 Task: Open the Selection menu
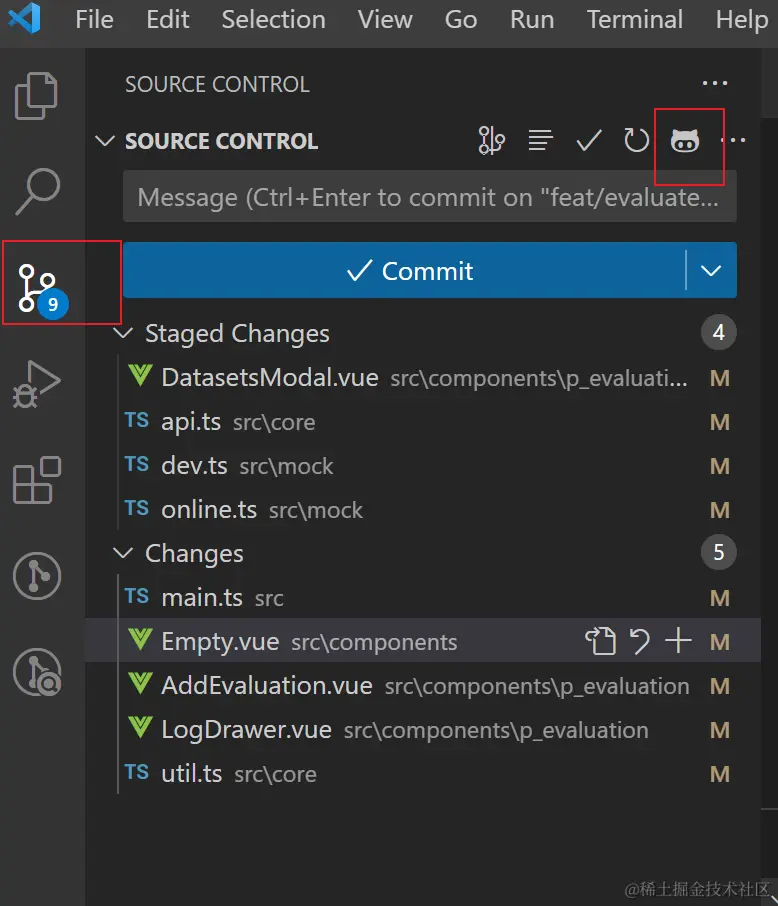[273, 20]
